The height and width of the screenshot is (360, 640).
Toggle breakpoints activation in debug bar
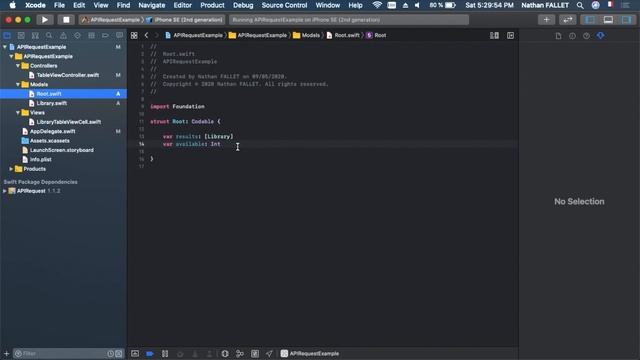[x=150, y=353]
